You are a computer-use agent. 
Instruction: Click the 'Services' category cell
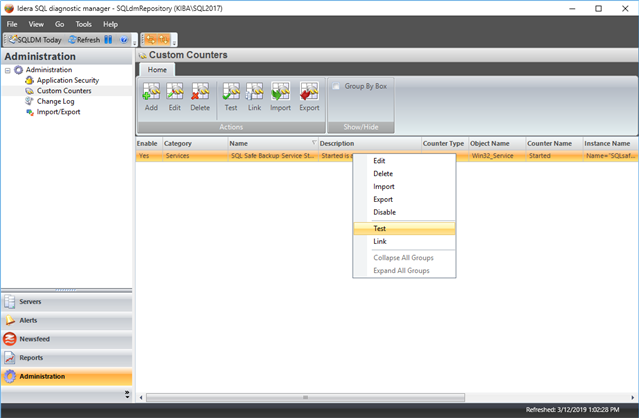[x=195, y=156]
